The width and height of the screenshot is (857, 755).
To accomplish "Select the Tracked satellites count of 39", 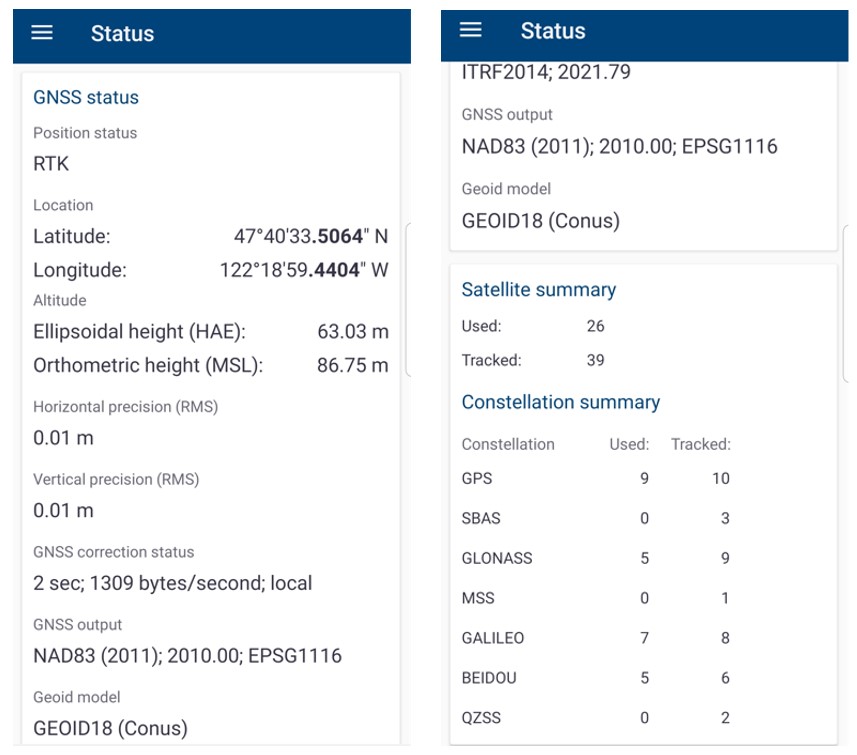I will tap(595, 360).
